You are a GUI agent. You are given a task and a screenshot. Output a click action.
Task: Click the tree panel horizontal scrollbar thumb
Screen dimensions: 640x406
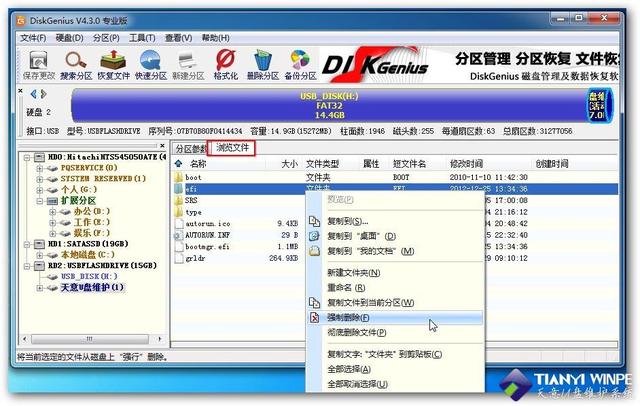point(90,339)
